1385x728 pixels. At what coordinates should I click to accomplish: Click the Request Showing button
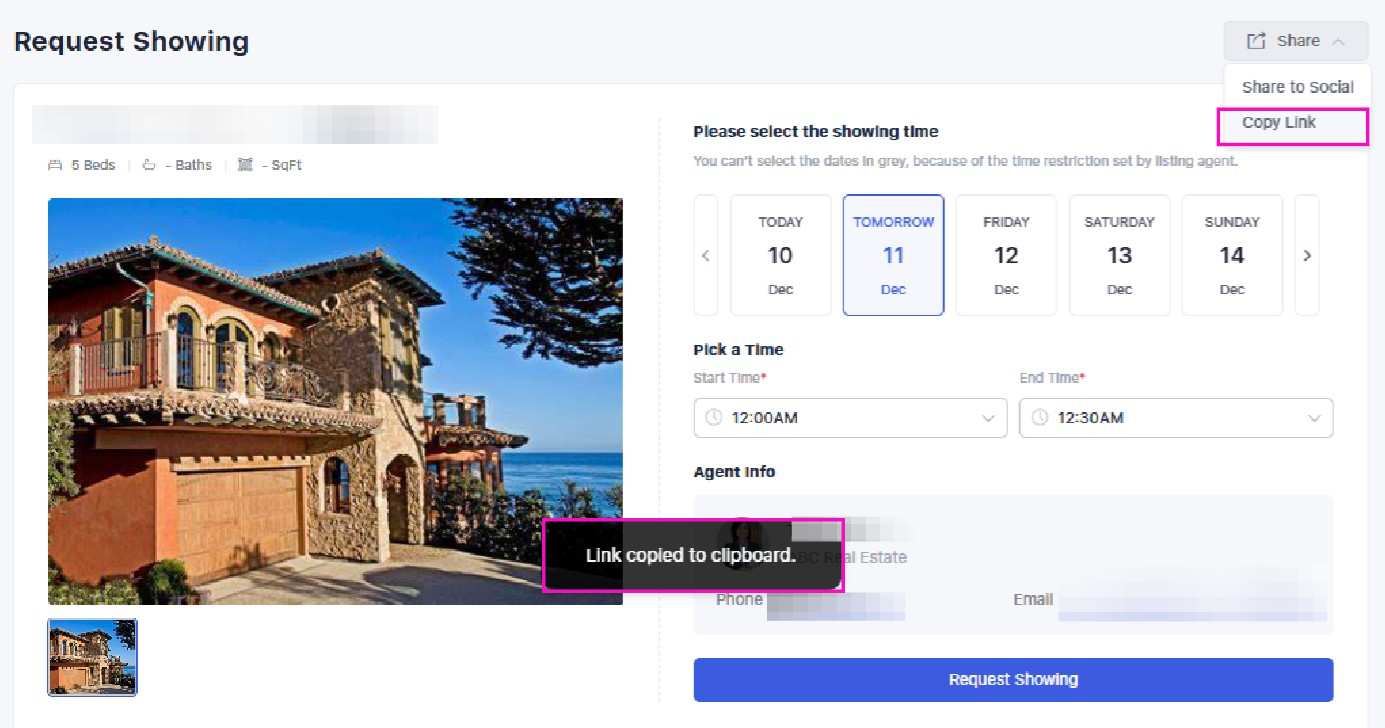[1013, 680]
